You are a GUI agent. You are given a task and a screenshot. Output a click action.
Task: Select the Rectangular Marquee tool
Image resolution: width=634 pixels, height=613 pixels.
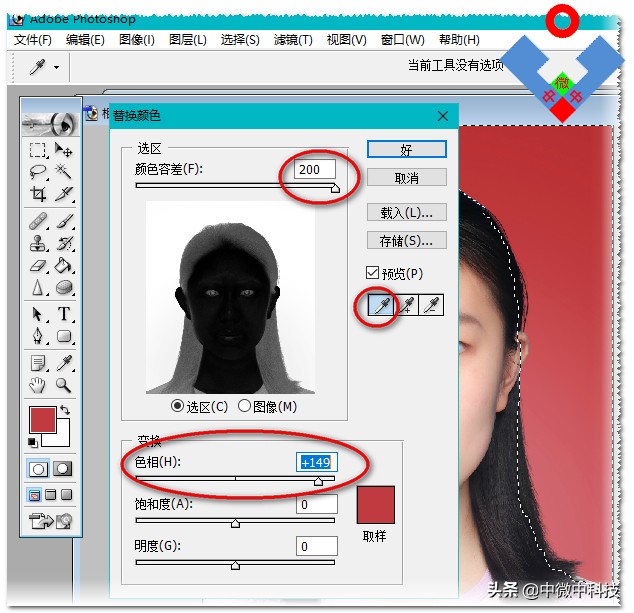coord(38,150)
